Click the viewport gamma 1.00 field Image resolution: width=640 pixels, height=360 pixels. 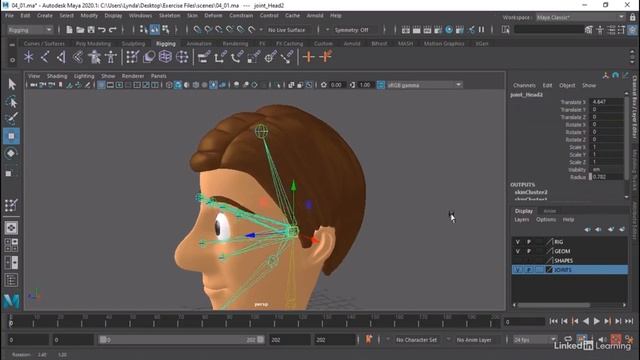tap(365, 85)
